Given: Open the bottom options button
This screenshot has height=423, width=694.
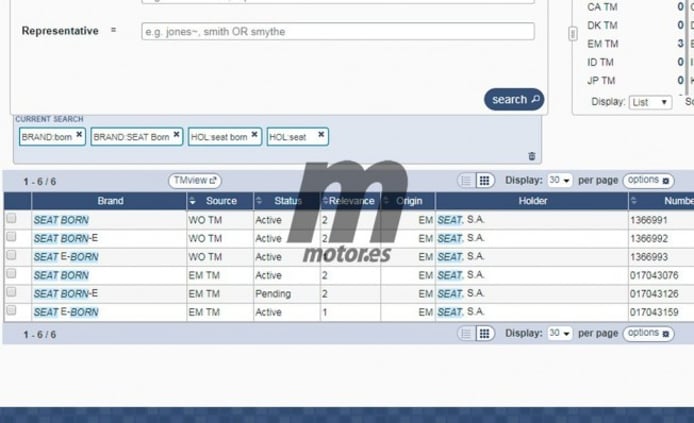Looking at the screenshot, I should pos(648,333).
